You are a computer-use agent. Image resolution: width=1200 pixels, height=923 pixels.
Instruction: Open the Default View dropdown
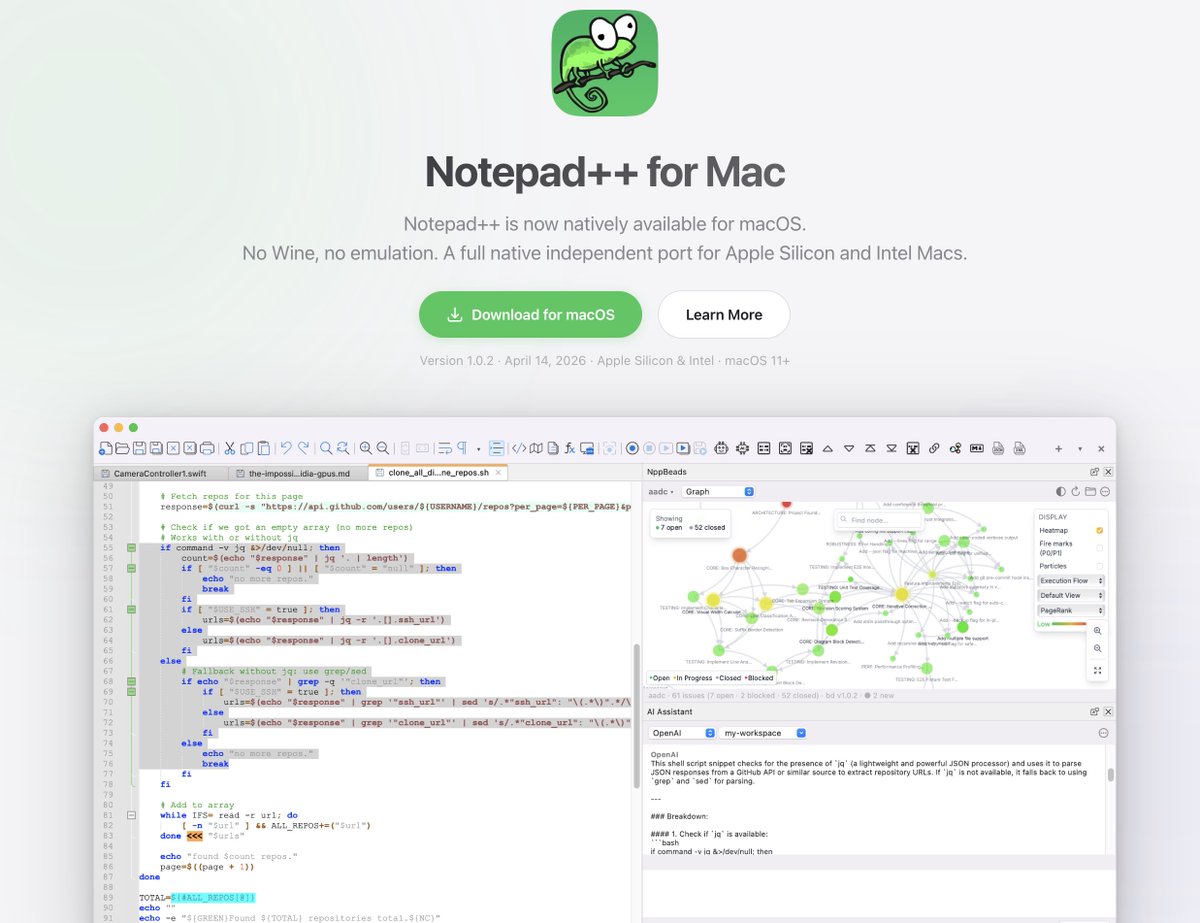pyautogui.click(x=1071, y=595)
